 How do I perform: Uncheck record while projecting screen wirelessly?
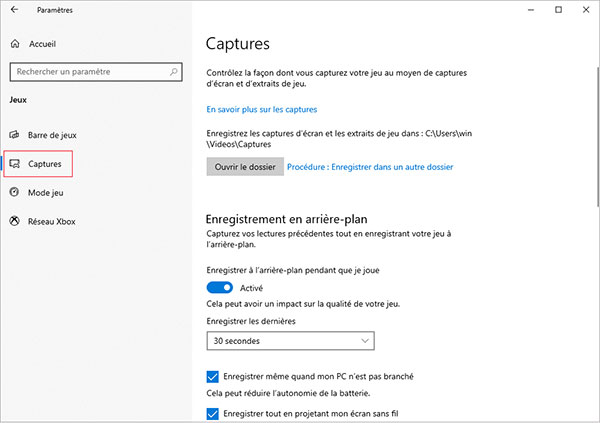211,413
